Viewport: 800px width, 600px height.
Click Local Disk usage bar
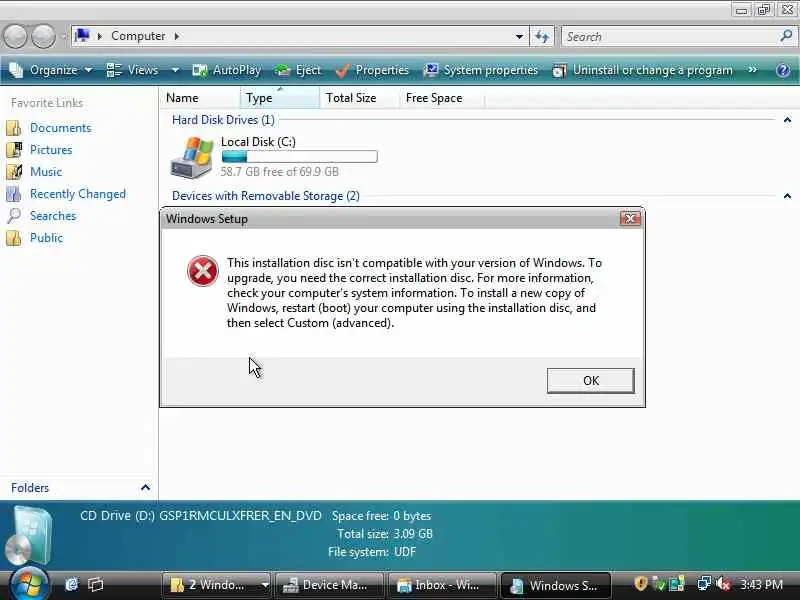click(299, 156)
